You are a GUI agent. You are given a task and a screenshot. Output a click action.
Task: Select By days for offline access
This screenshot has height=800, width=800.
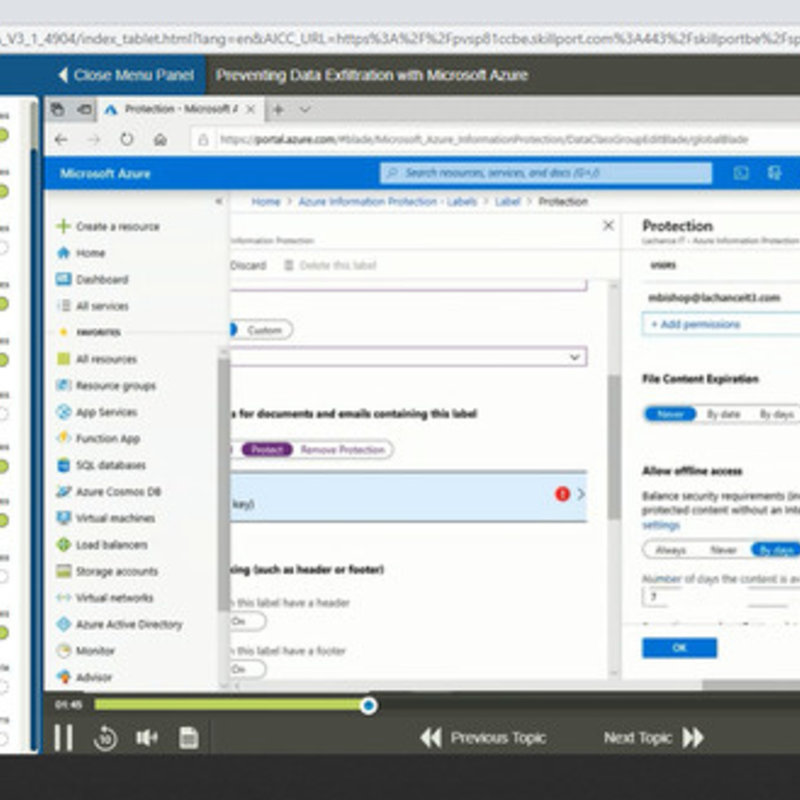tap(776, 549)
